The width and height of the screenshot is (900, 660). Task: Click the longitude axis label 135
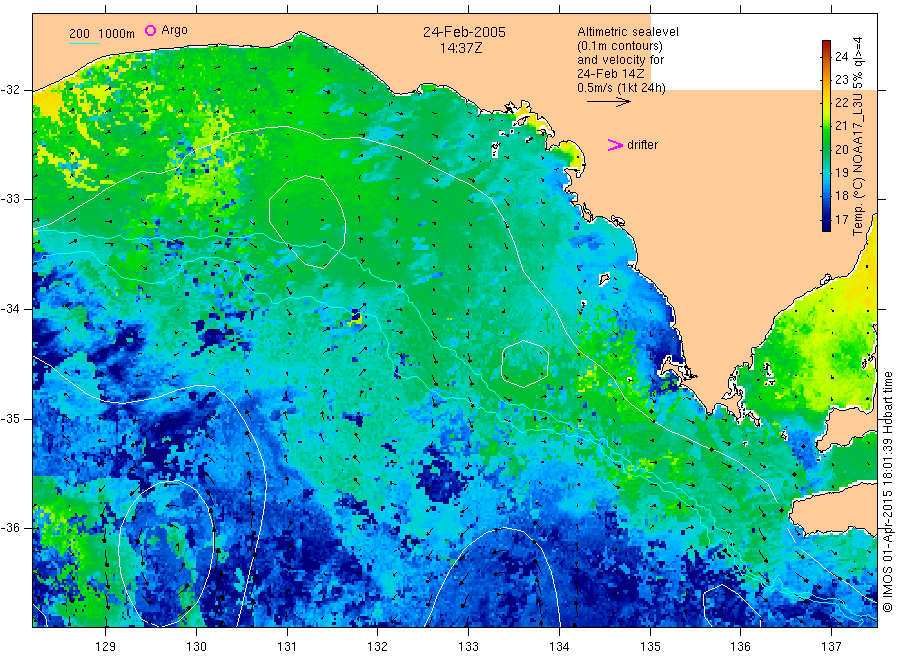pyautogui.click(x=650, y=647)
